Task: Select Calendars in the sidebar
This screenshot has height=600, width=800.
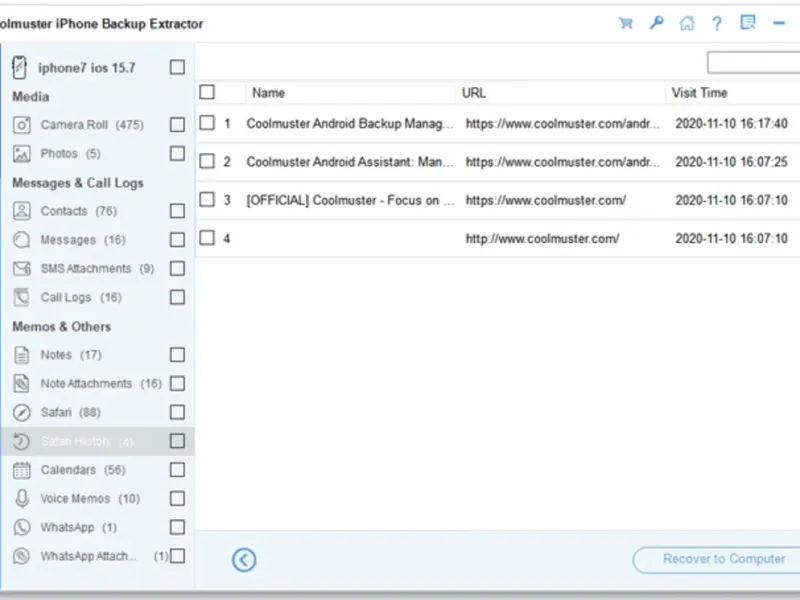Action: pos(68,470)
